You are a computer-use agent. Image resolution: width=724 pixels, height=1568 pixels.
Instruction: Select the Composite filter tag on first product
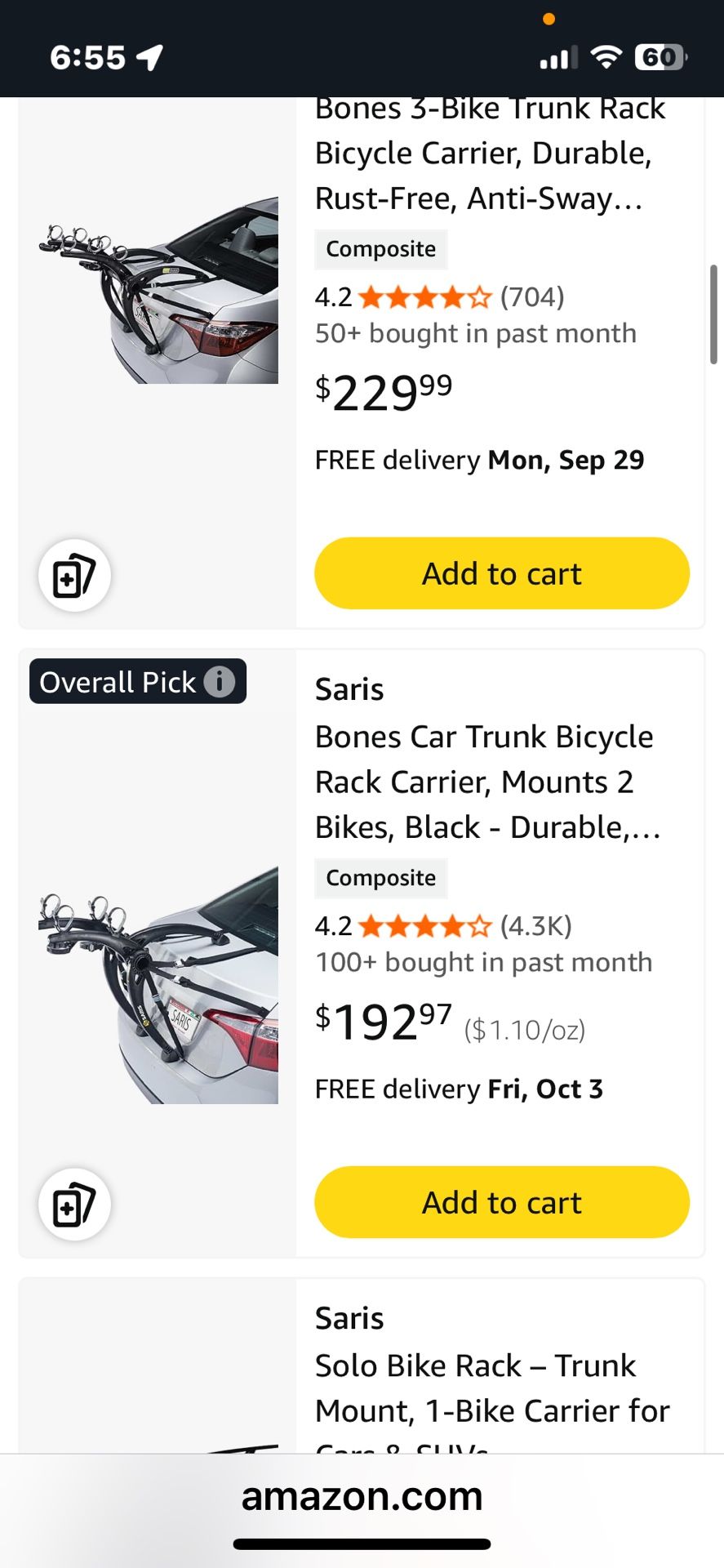(380, 249)
